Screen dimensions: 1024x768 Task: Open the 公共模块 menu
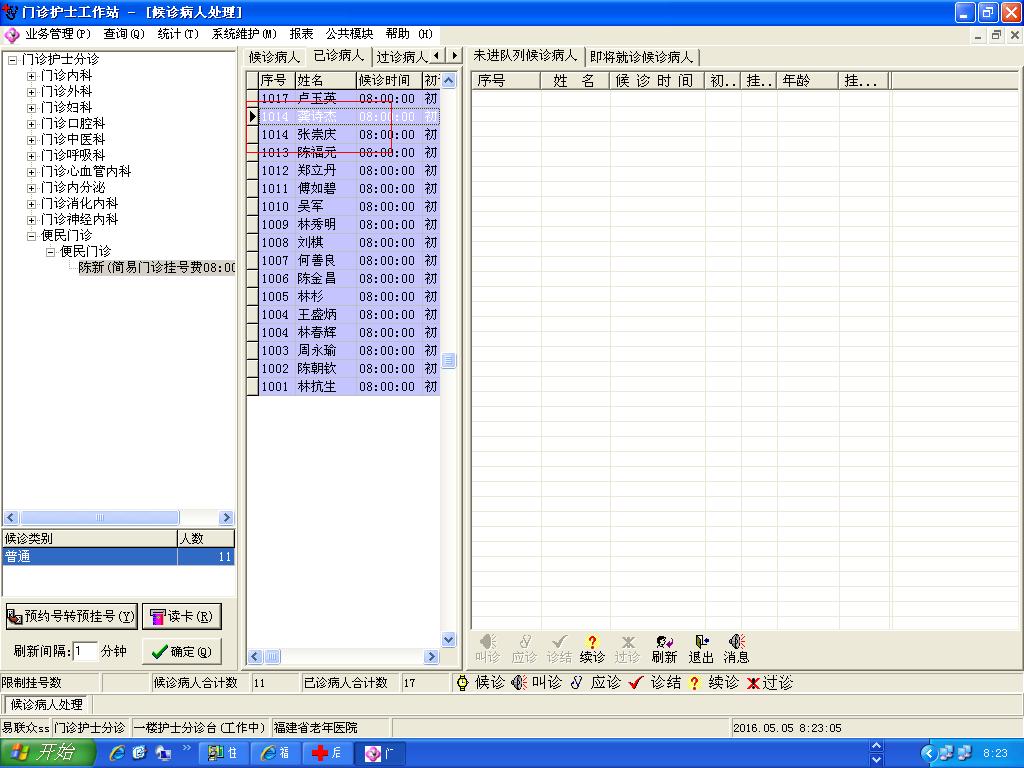(349, 34)
